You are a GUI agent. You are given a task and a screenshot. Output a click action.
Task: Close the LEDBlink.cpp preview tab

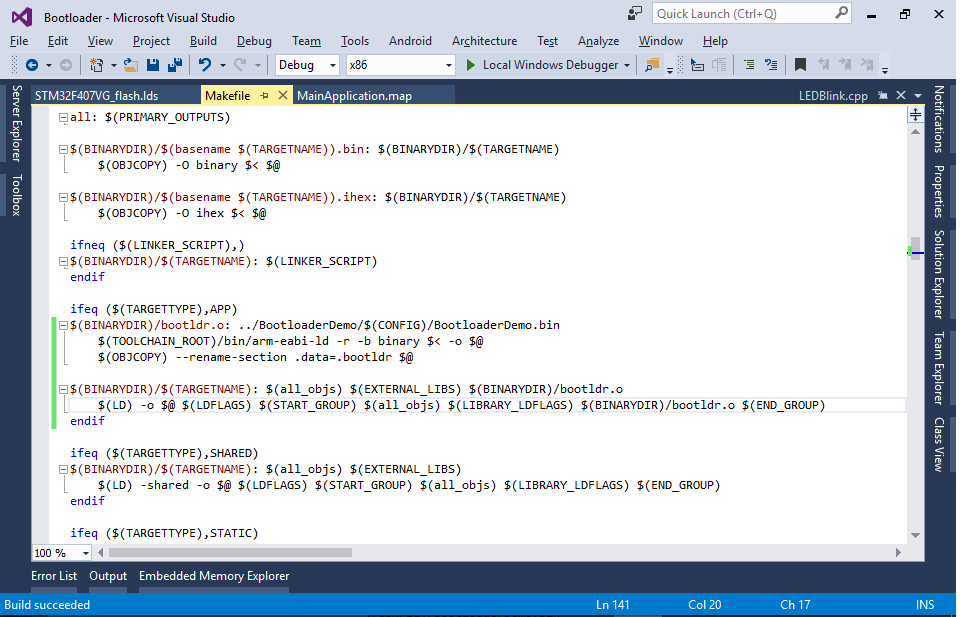click(x=901, y=95)
